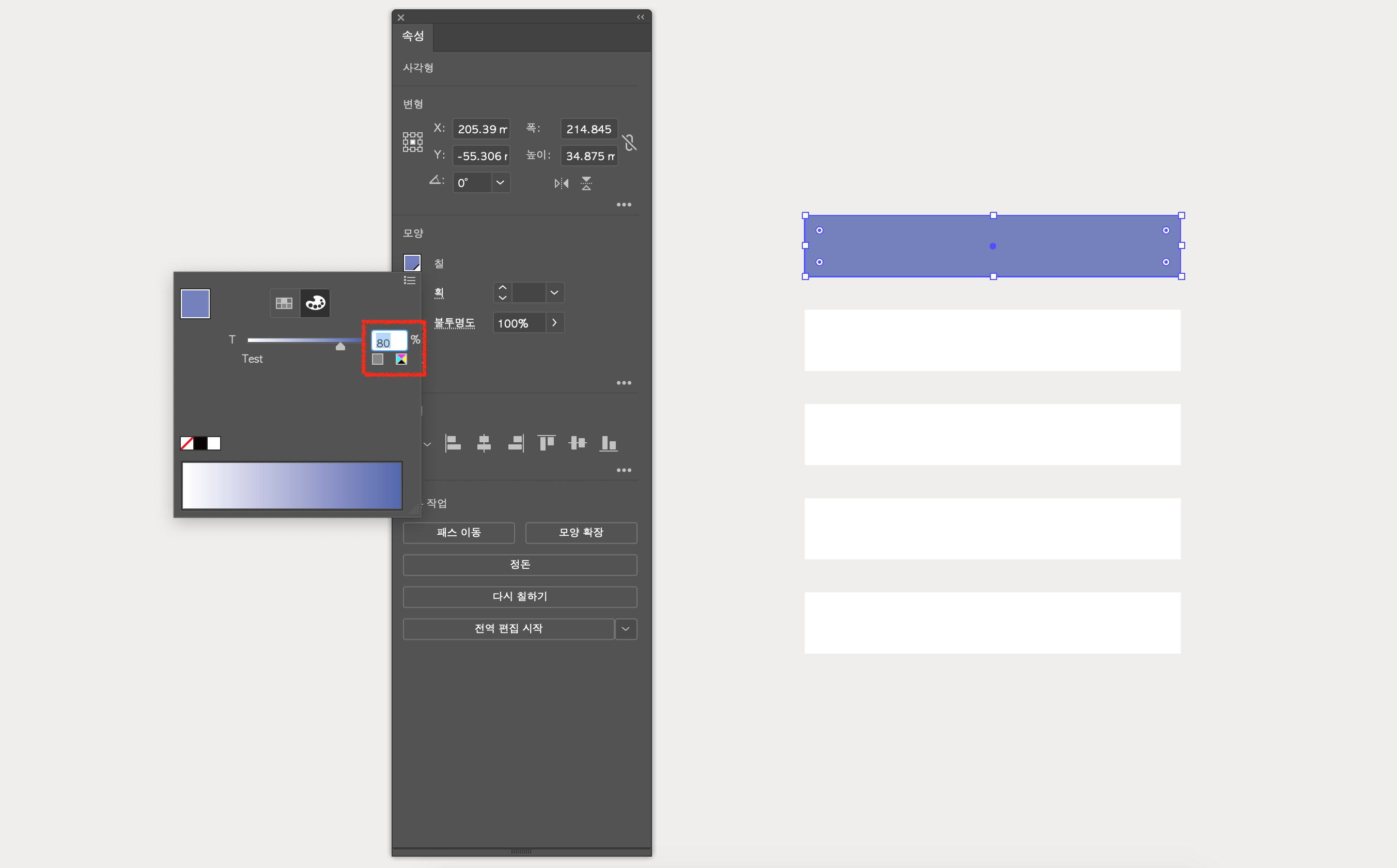
Task: Select the None swatch with red slash
Action: point(187,443)
